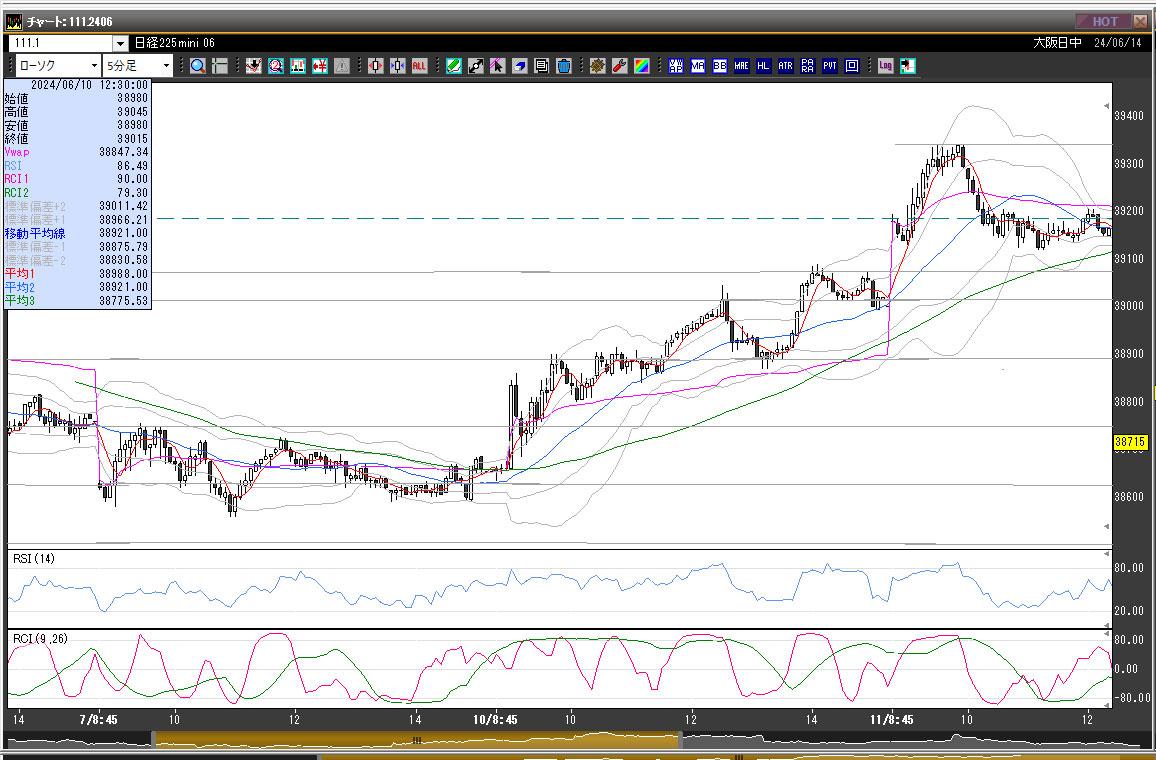Viewport: 1156px width, 760px height.
Task: Click the 11/8:45 date marker on time axis
Action: (x=891, y=719)
